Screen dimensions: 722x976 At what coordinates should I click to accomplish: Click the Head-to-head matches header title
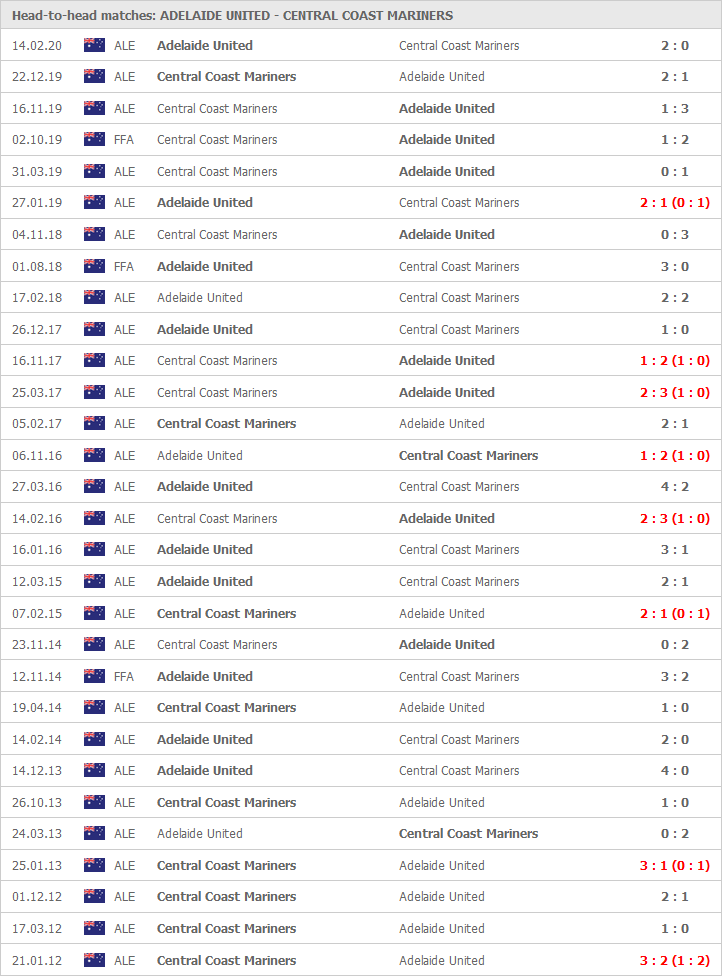[x=232, y=16]
